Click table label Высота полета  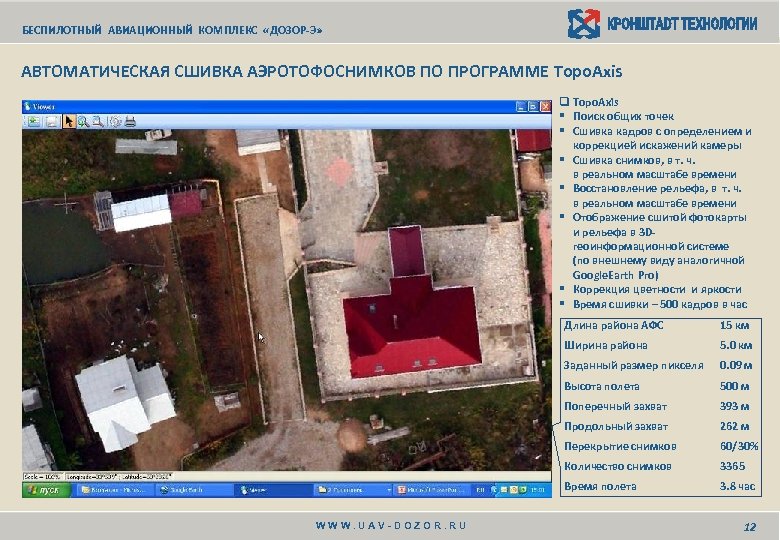(x=601, y=386)
